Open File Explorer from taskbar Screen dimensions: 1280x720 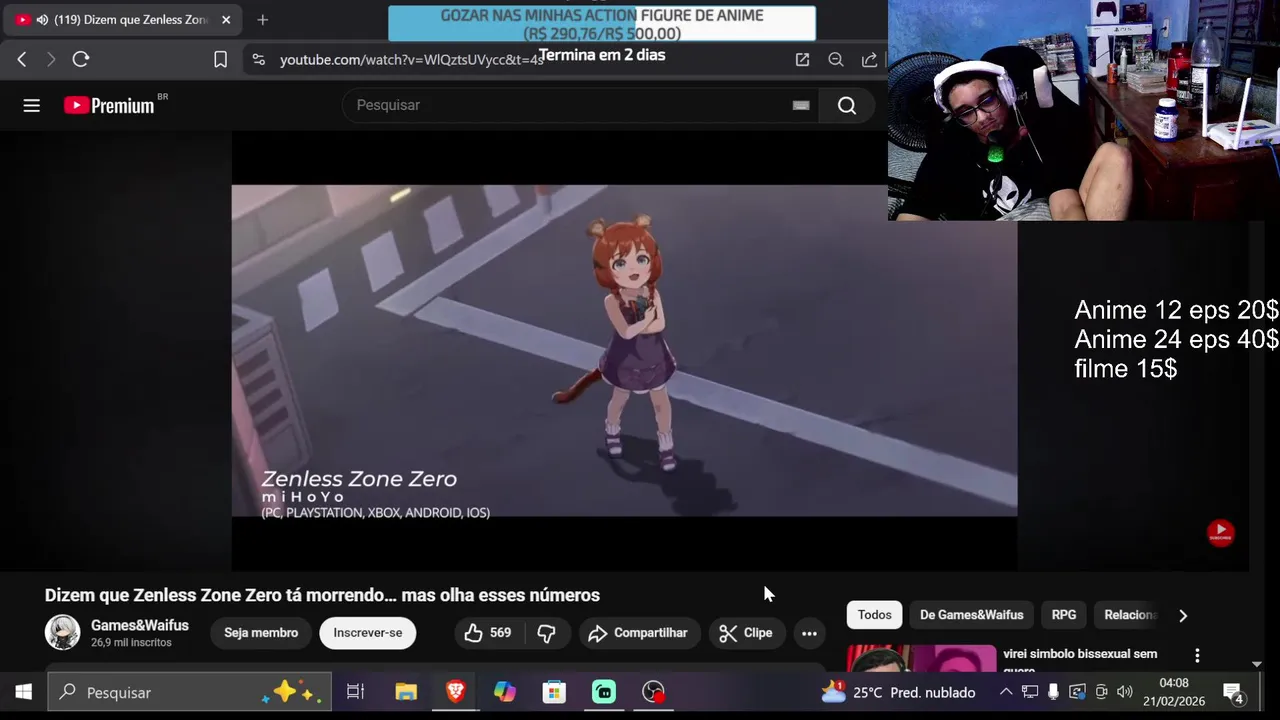tap(406, 692)
